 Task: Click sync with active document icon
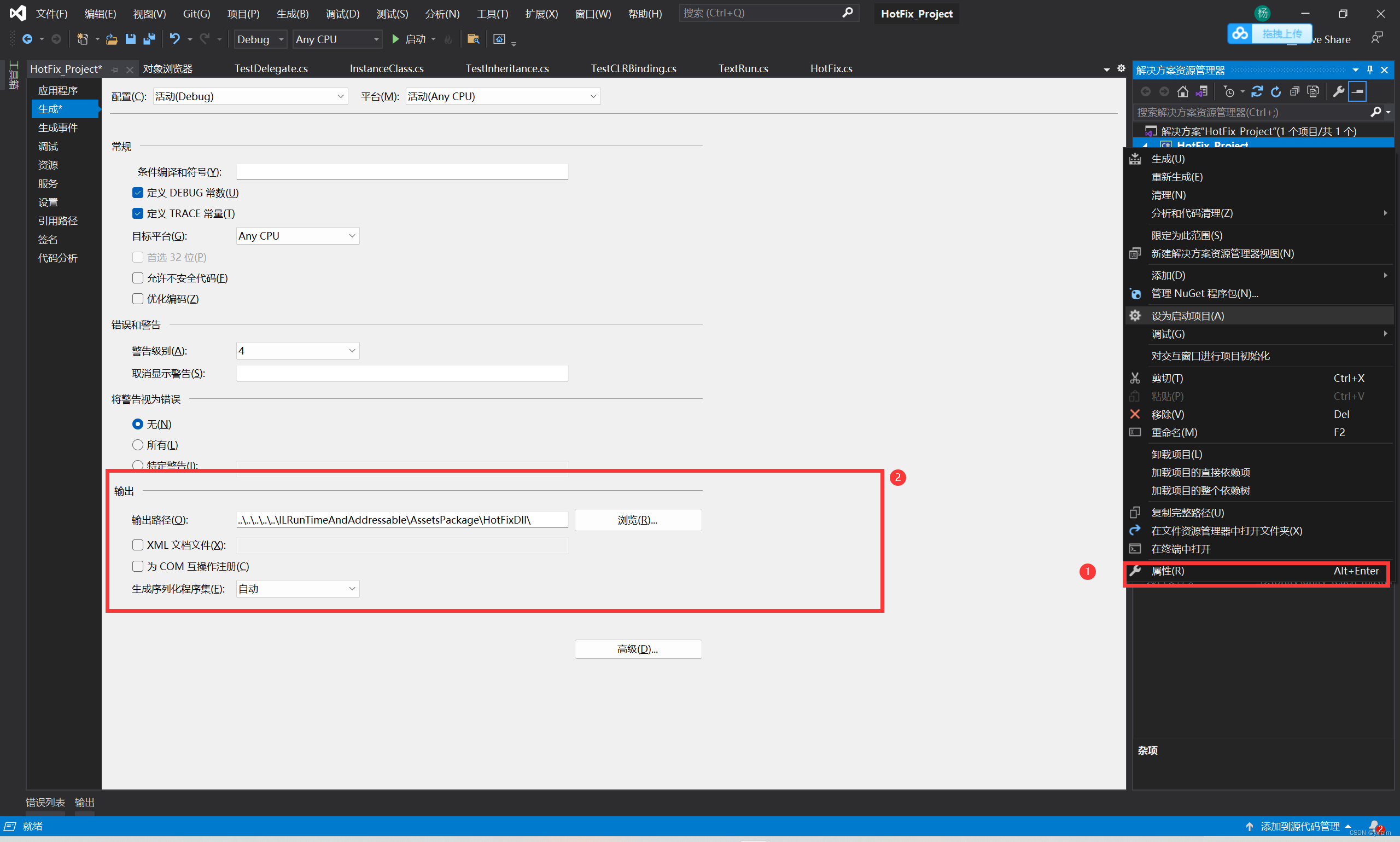tap(1257, 91)
